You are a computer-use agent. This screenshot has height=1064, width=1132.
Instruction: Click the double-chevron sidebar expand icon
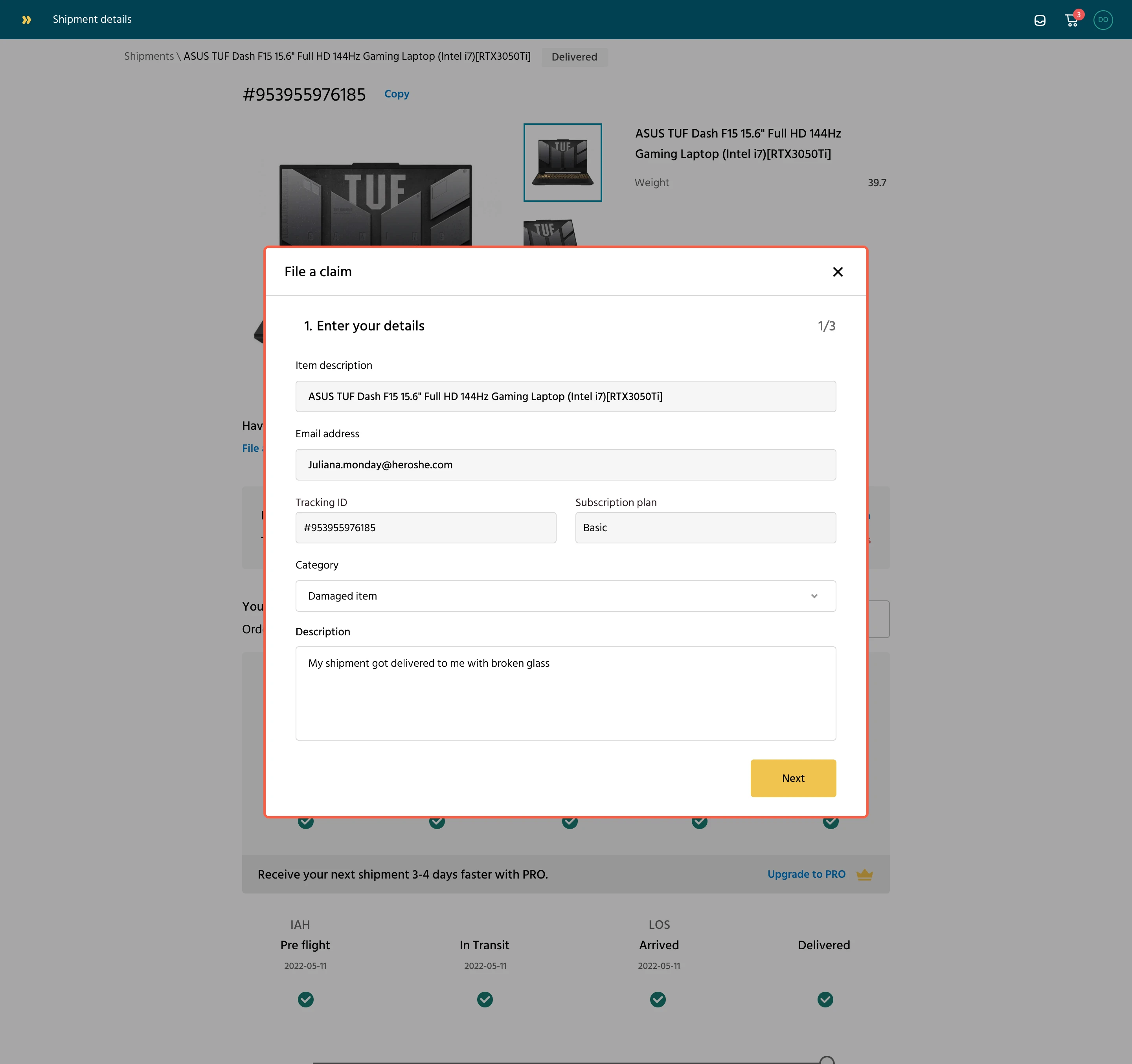point(26,19)
